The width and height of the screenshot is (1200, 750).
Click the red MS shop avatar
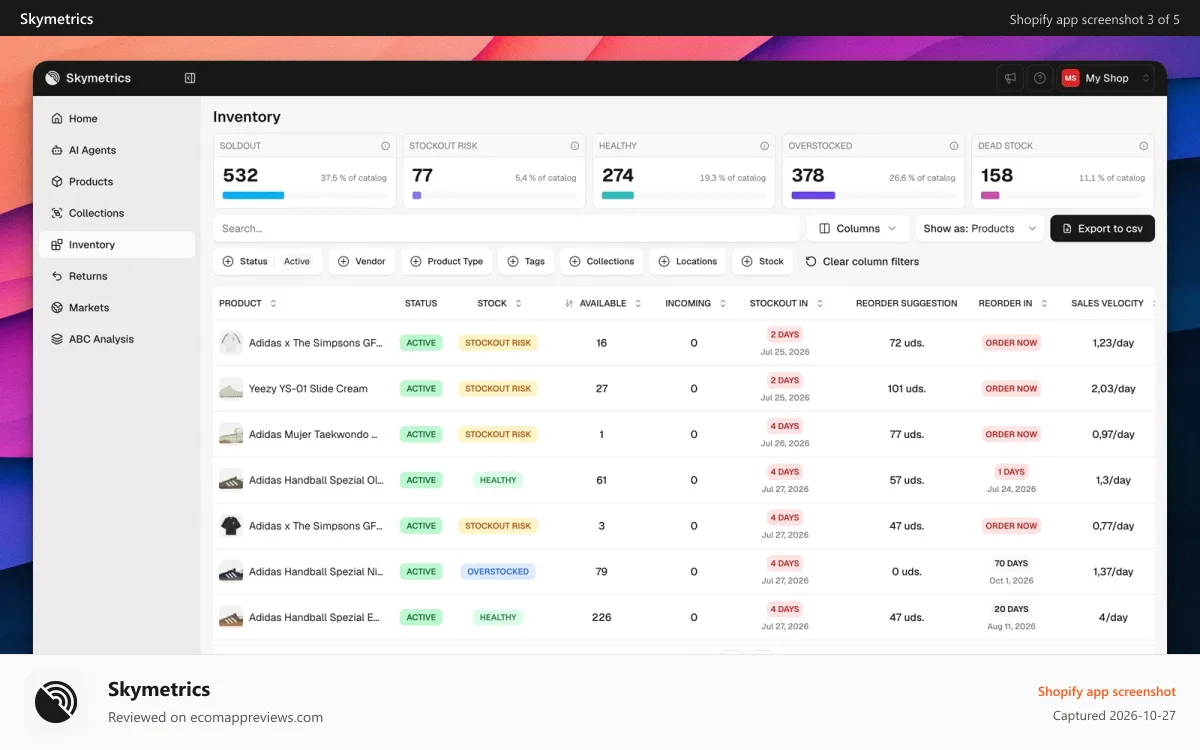pos(1071,78)
